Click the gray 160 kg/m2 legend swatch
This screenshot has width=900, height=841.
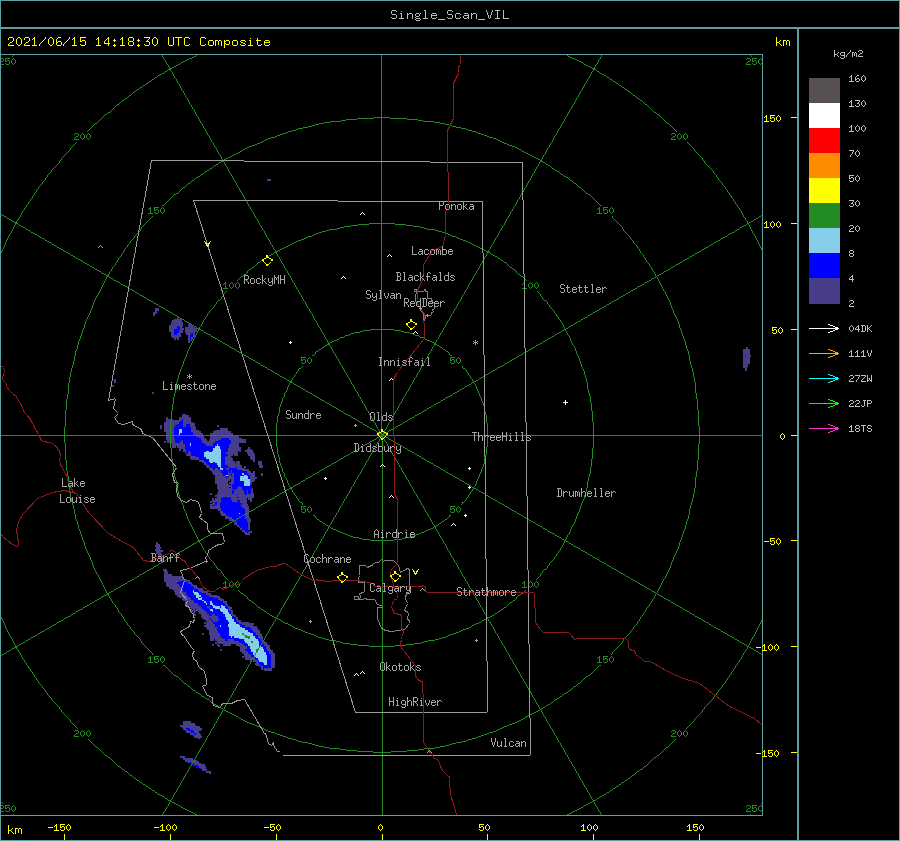click(x=824, y=91)
